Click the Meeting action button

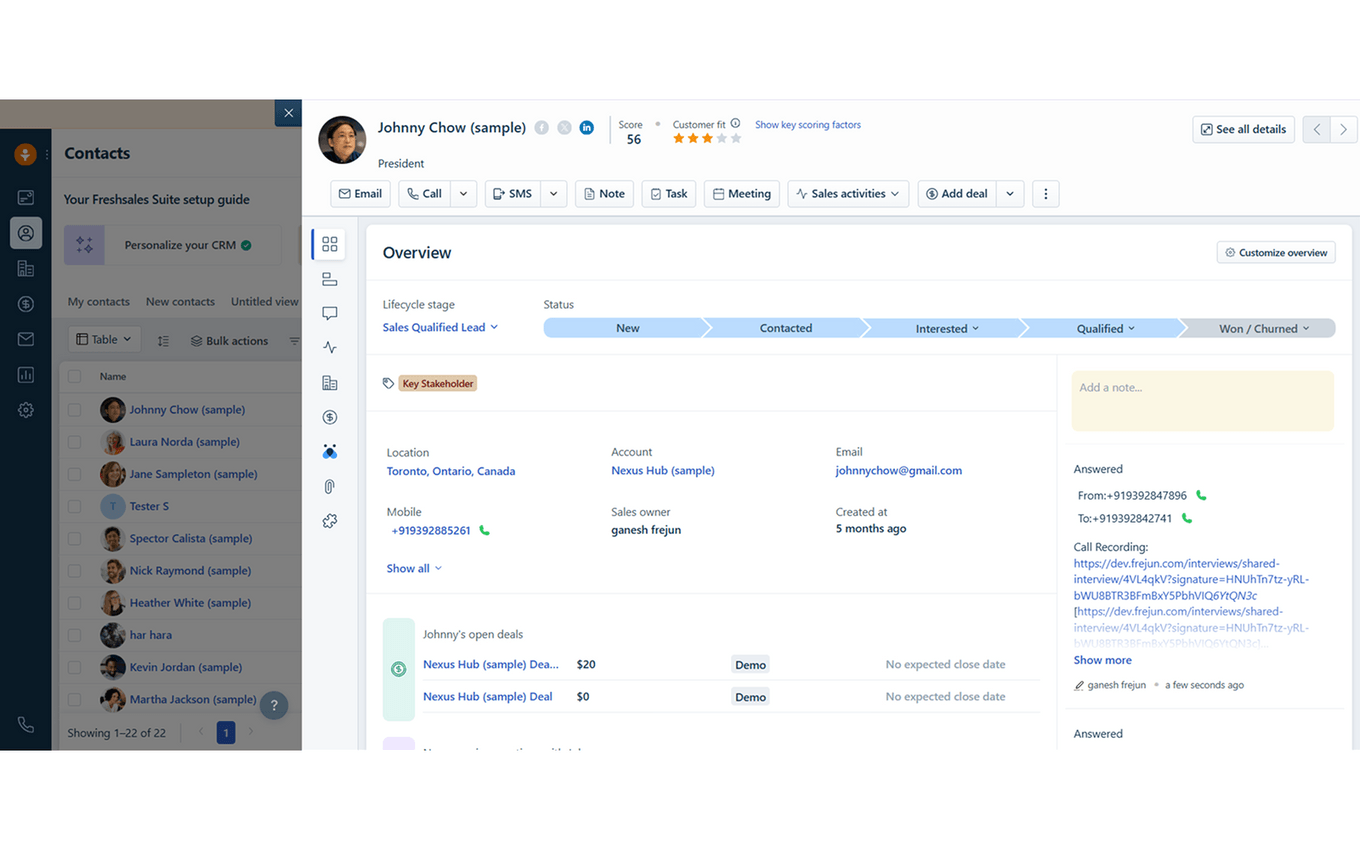[x=742, y=194]
